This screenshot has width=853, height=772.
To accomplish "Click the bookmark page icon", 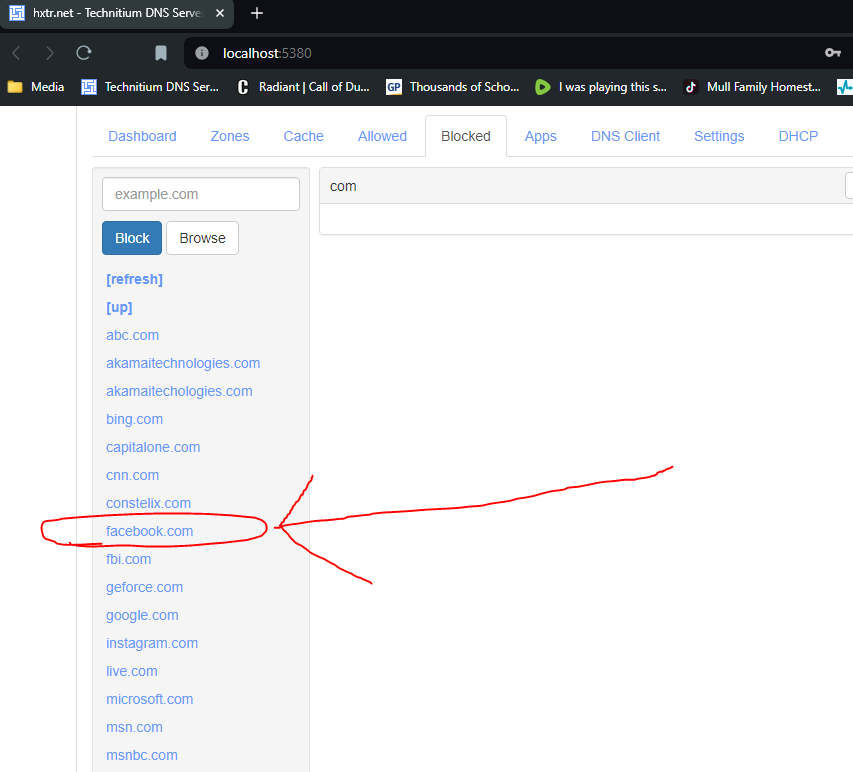I will pyautogui.click(x=160, y=53).
